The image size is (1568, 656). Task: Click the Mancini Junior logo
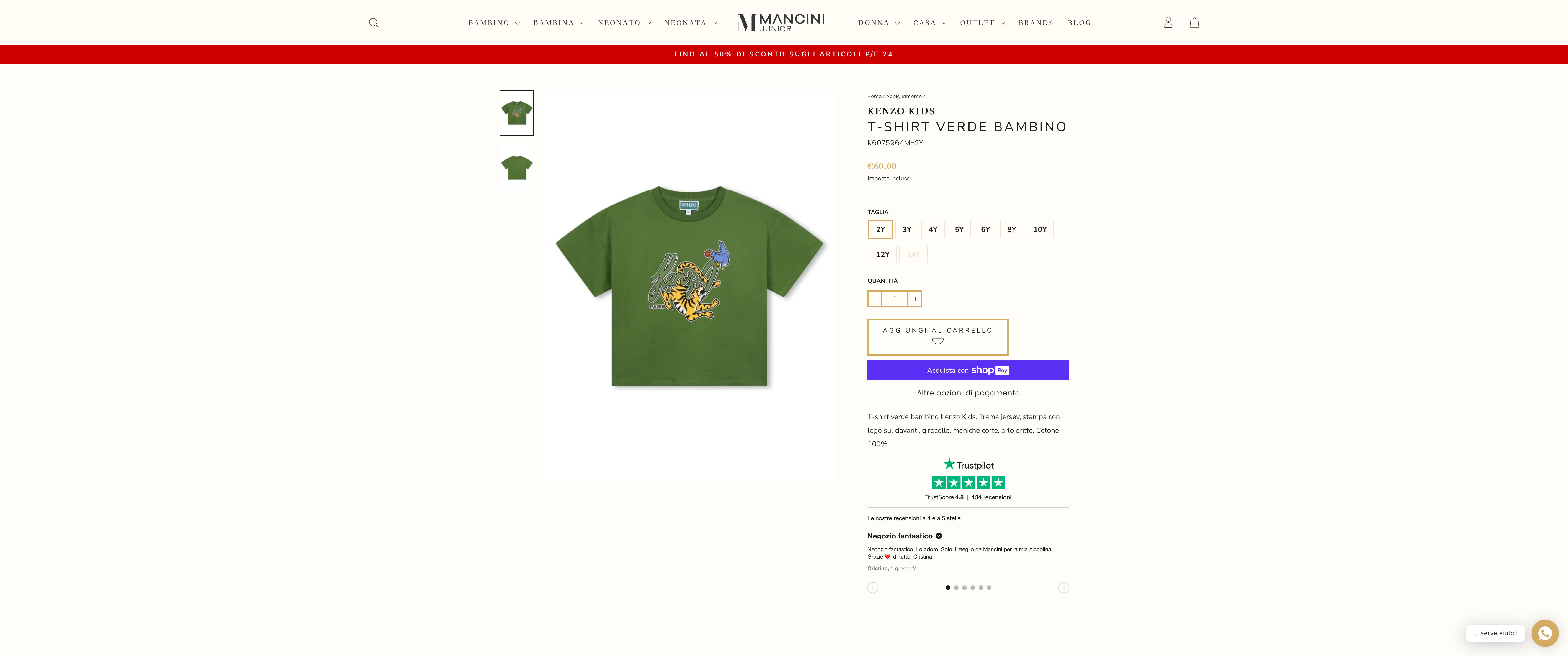(781, 23)
